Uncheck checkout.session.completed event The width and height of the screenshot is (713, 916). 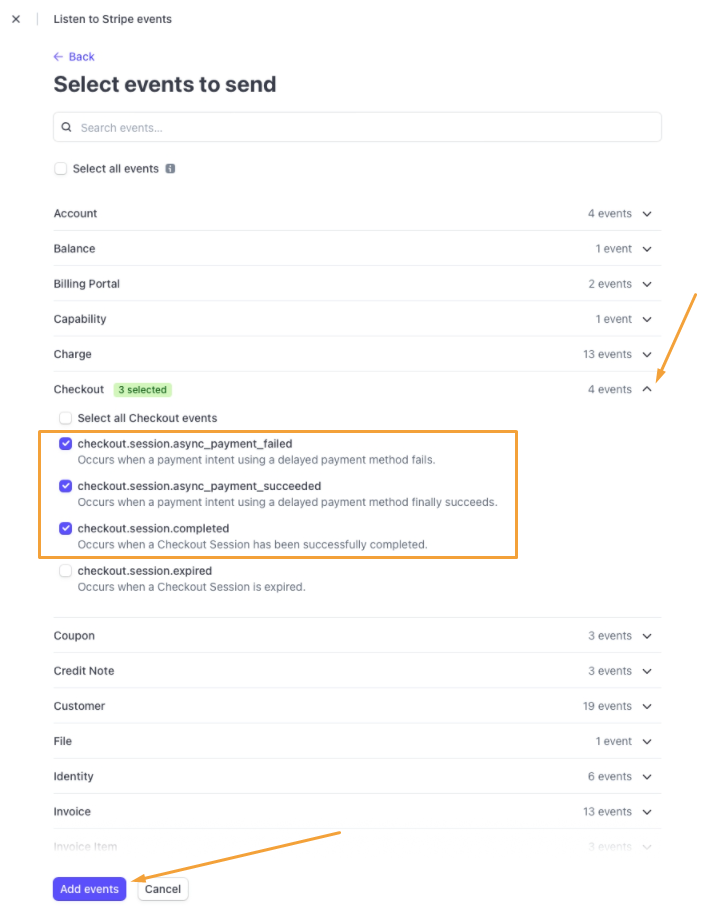[x=65, y=529]
